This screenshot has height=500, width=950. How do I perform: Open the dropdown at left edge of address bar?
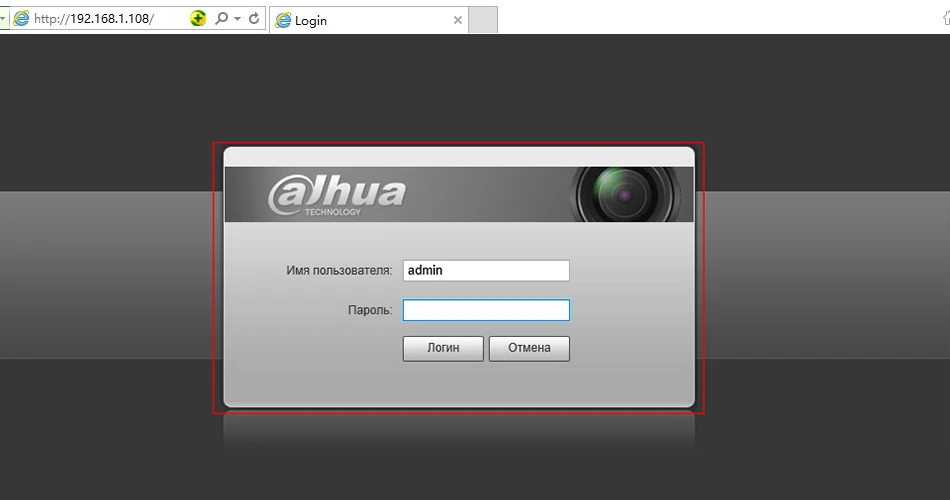pyautogui.click(x=2, y=18)
